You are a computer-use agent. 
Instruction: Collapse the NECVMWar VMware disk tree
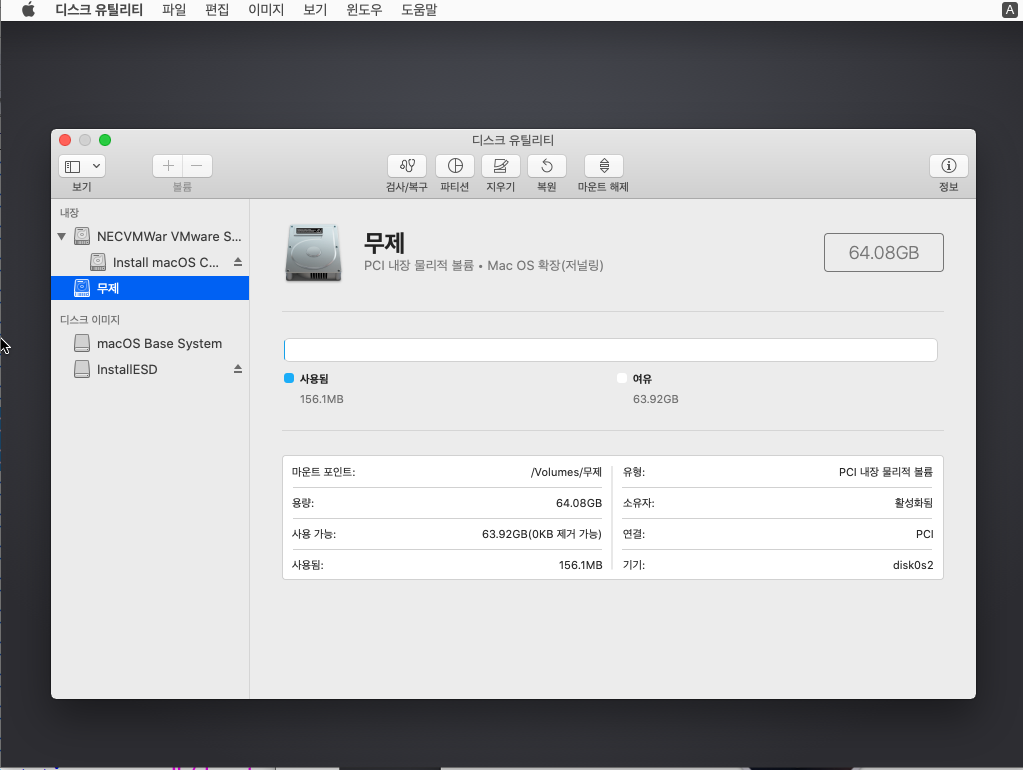62,237
